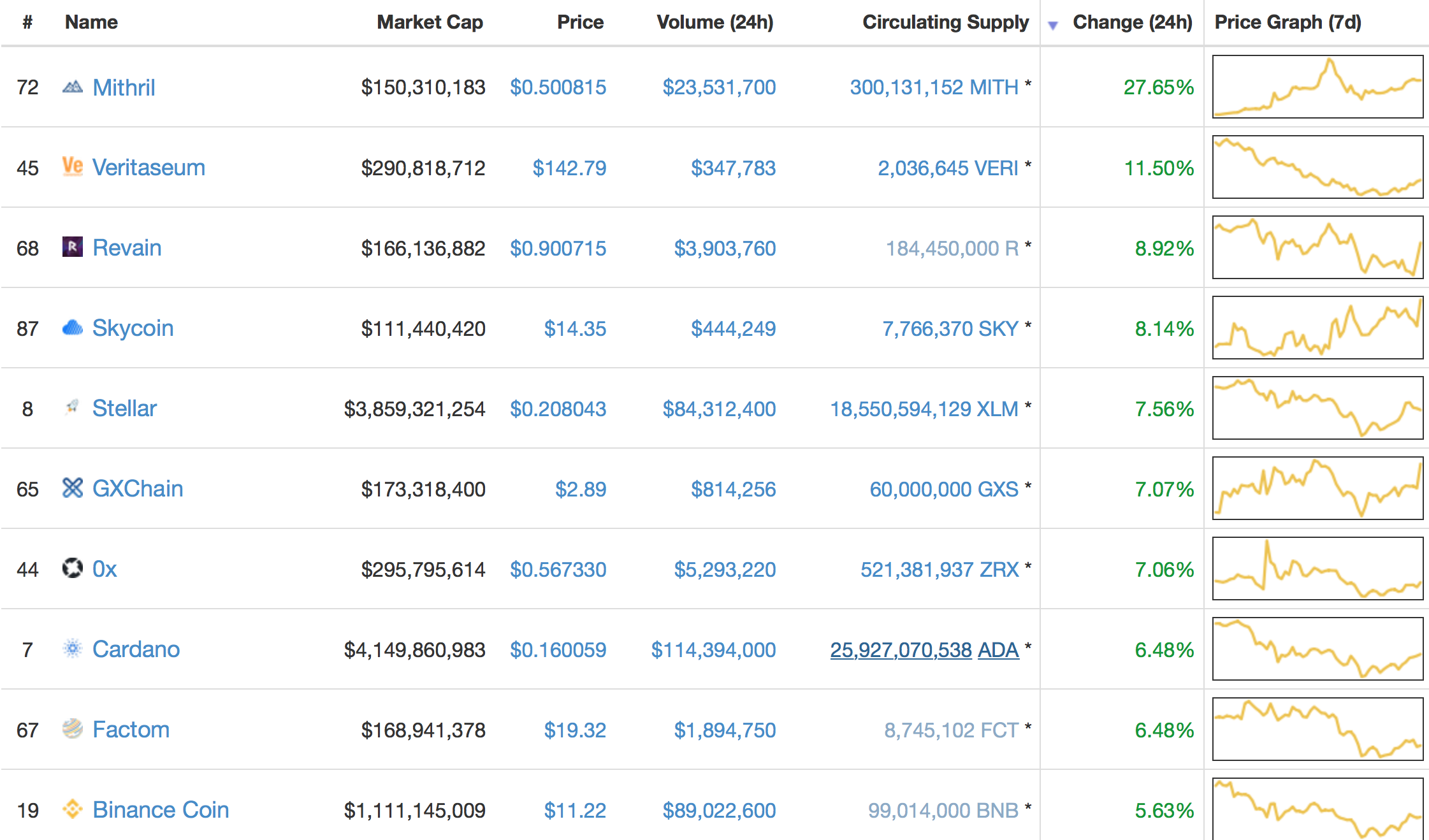Open 0x 7-day price graph thumbnail
This screenshot has height=840, width=1429.
pyautogui.click(x=1317, y=568)
